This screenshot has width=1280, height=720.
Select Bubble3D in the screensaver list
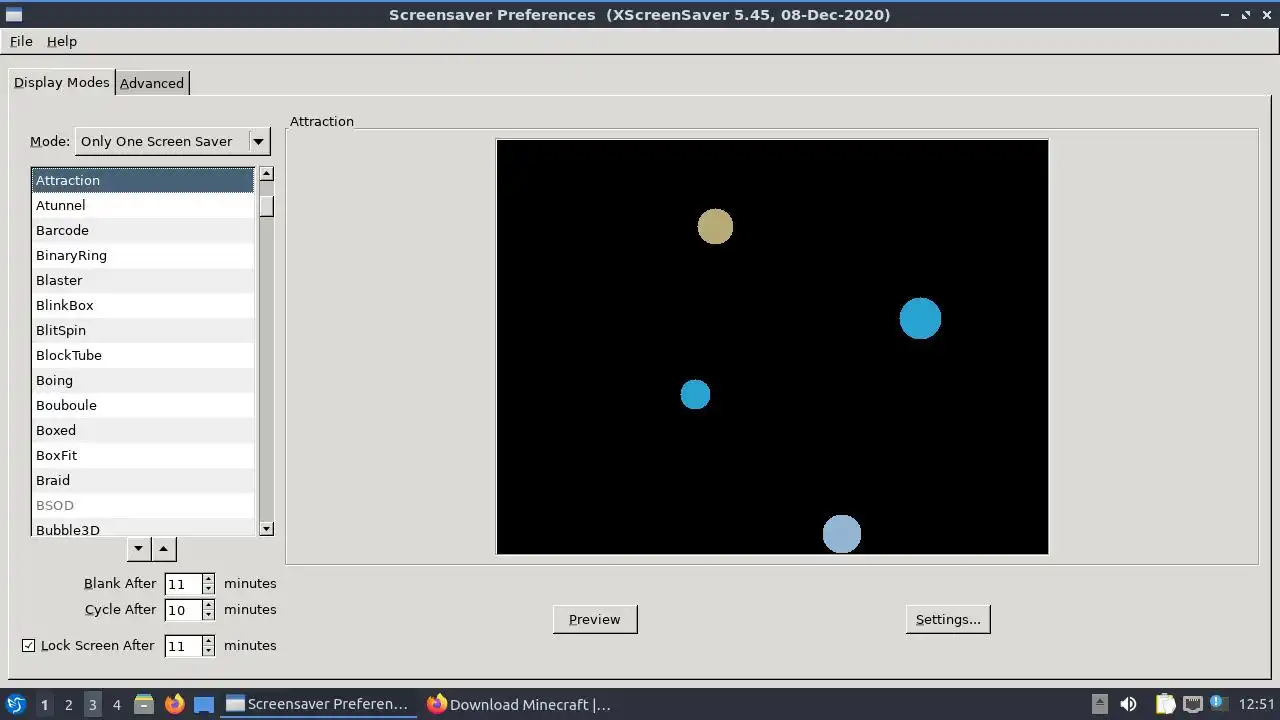tap(143, 528)
